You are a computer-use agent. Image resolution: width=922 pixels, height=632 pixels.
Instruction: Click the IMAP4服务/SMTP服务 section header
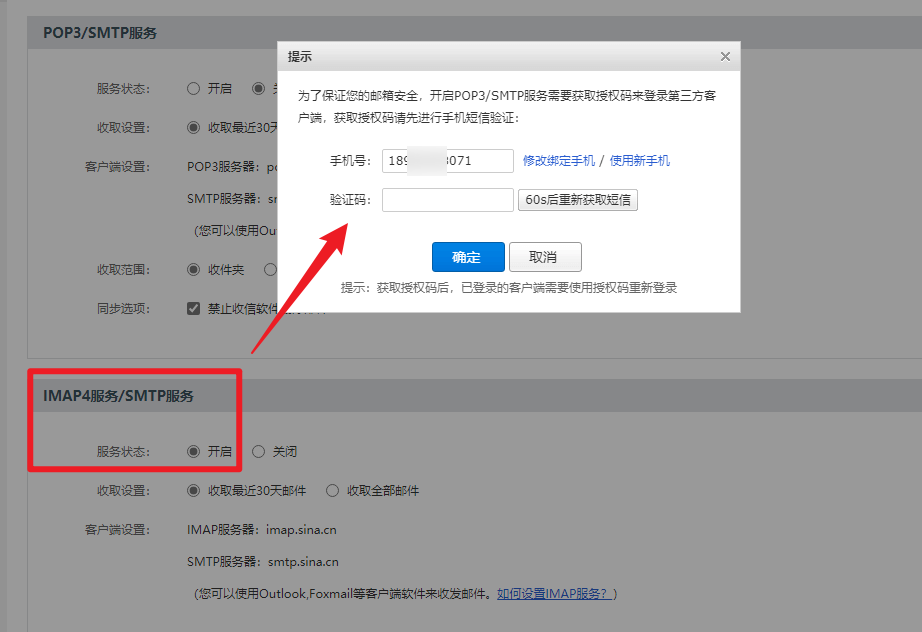pos(118,396)
